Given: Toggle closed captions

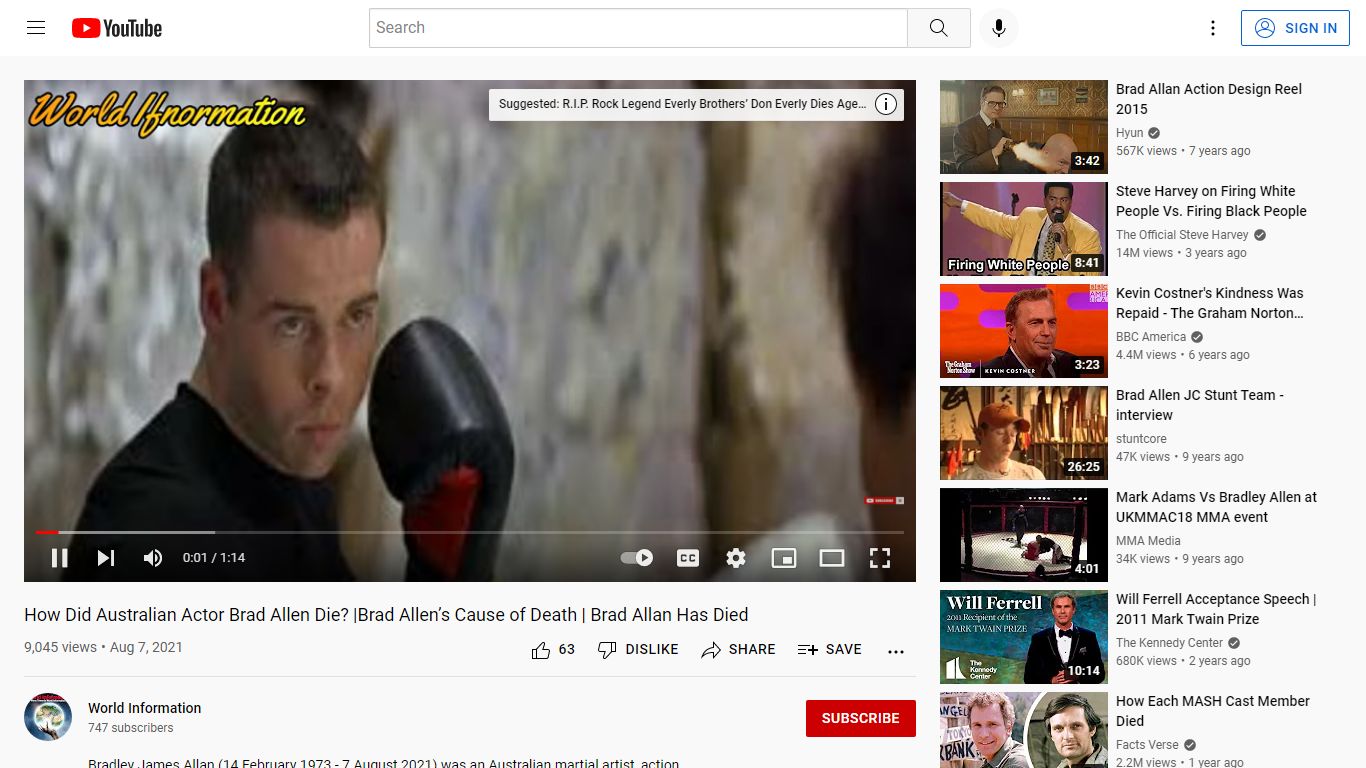Looking at the screenshot, I should point(688,558).
